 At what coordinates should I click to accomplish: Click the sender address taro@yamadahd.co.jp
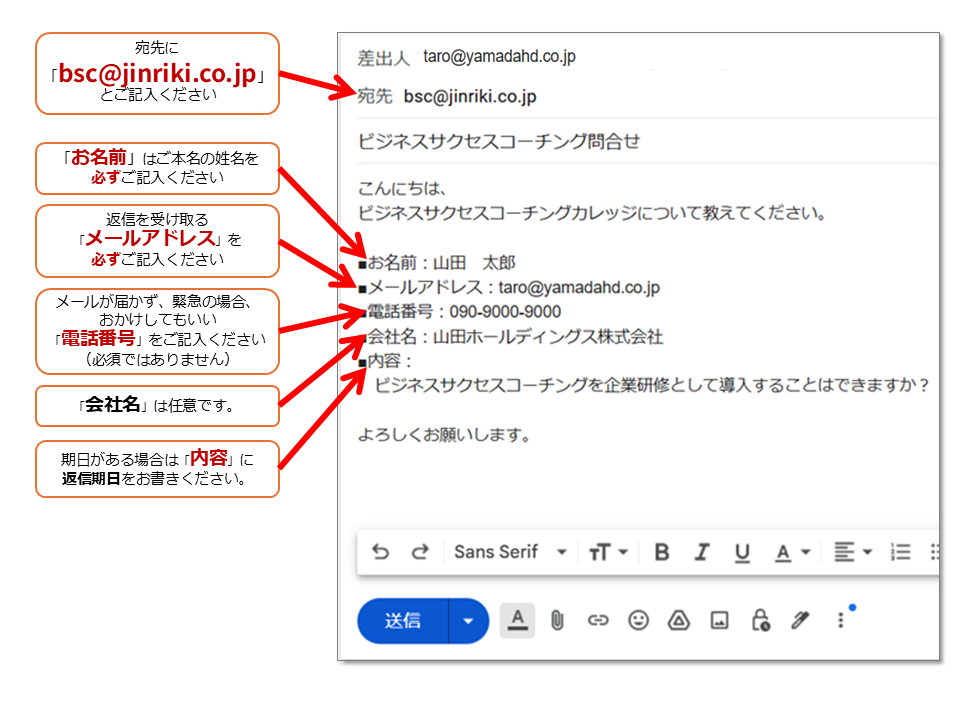click(x=499, y=56)
